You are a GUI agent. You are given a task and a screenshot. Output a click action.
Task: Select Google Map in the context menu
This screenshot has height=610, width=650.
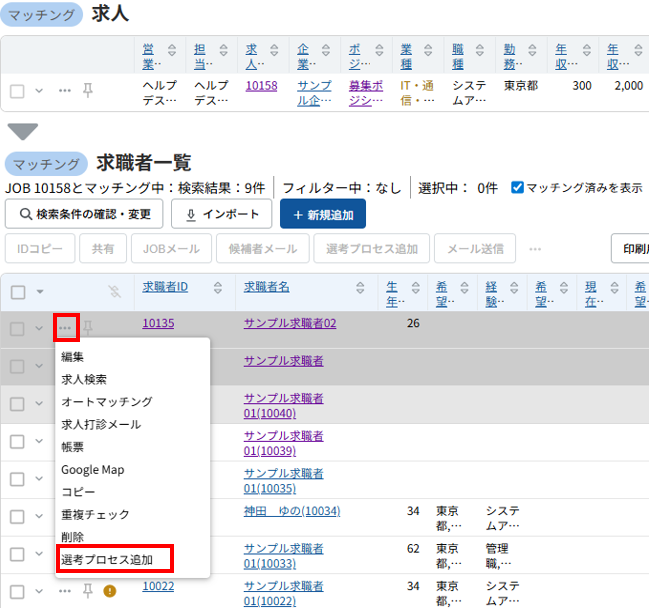click(x=92, y=469)
